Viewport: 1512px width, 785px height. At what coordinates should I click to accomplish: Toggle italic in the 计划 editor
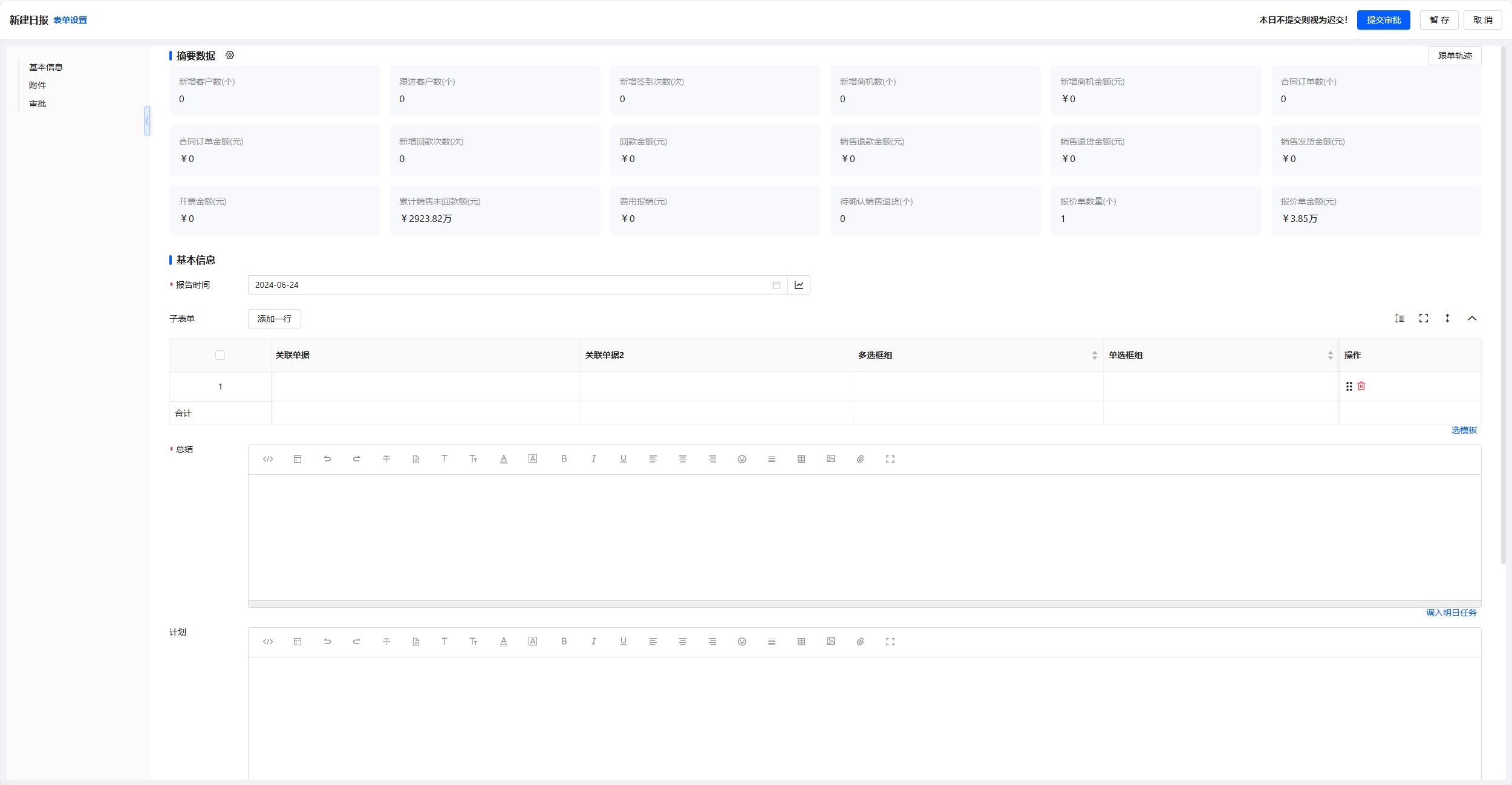(594, 642)
